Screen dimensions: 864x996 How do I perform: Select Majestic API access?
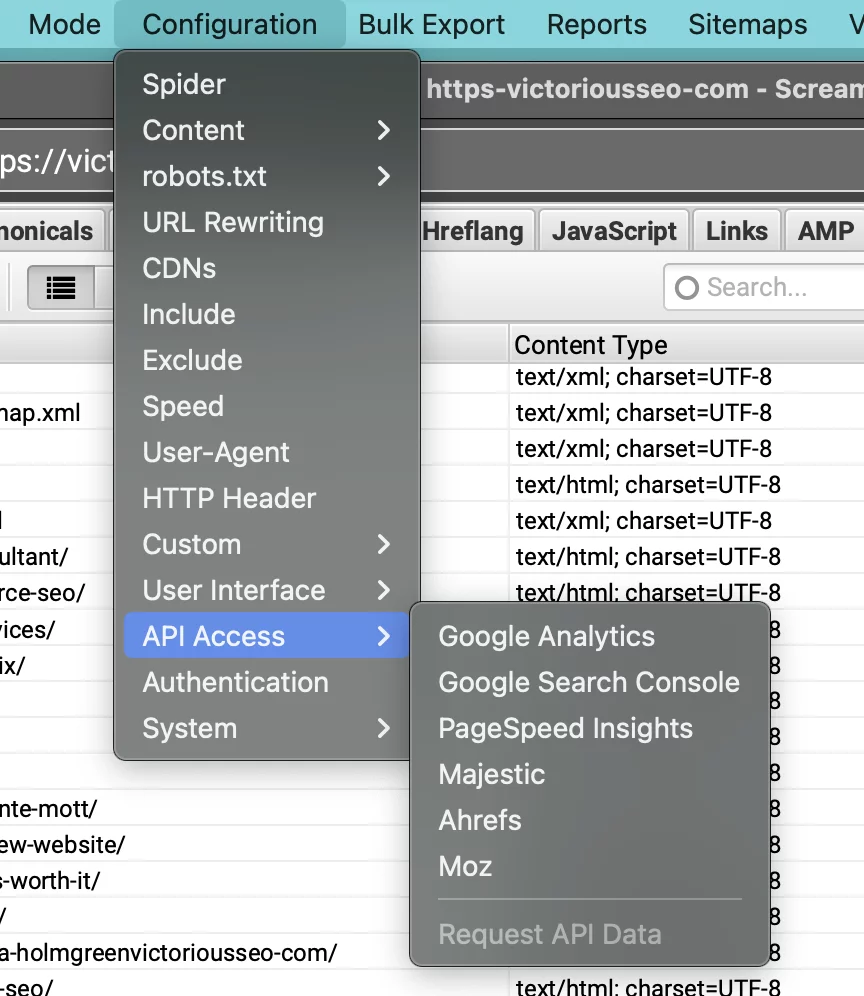pyautogui.click(x=590, y=774)
